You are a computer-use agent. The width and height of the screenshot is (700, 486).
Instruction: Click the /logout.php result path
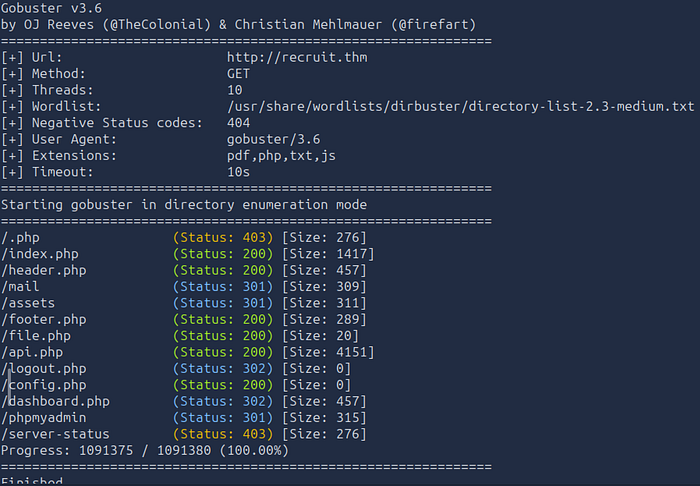tap(44, 369)
